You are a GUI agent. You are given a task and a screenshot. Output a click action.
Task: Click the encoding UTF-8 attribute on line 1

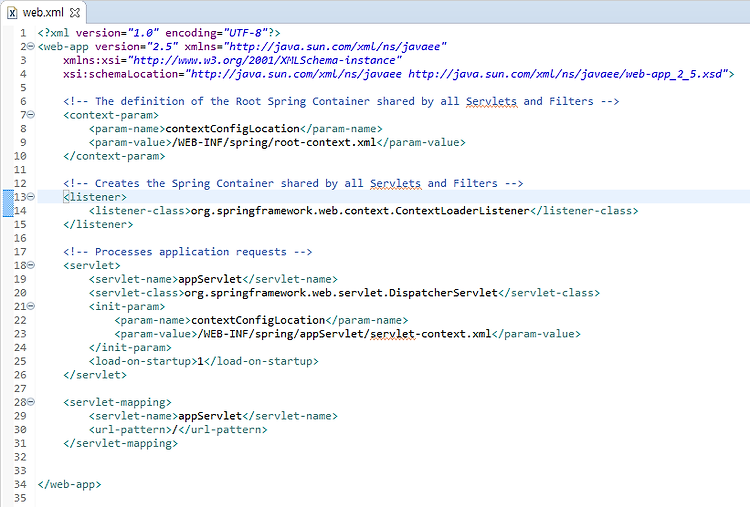coord(216,33)
